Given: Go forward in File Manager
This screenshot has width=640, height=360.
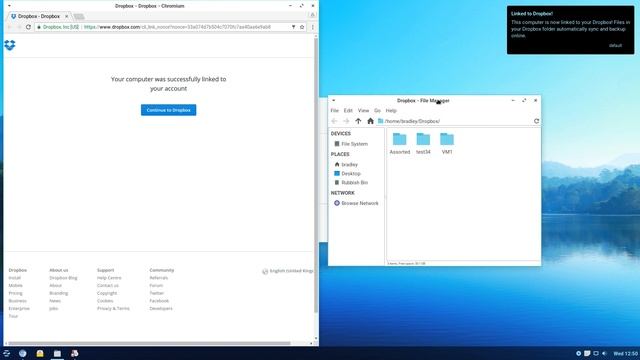Looking at the screenshot, I should point(346,121).
